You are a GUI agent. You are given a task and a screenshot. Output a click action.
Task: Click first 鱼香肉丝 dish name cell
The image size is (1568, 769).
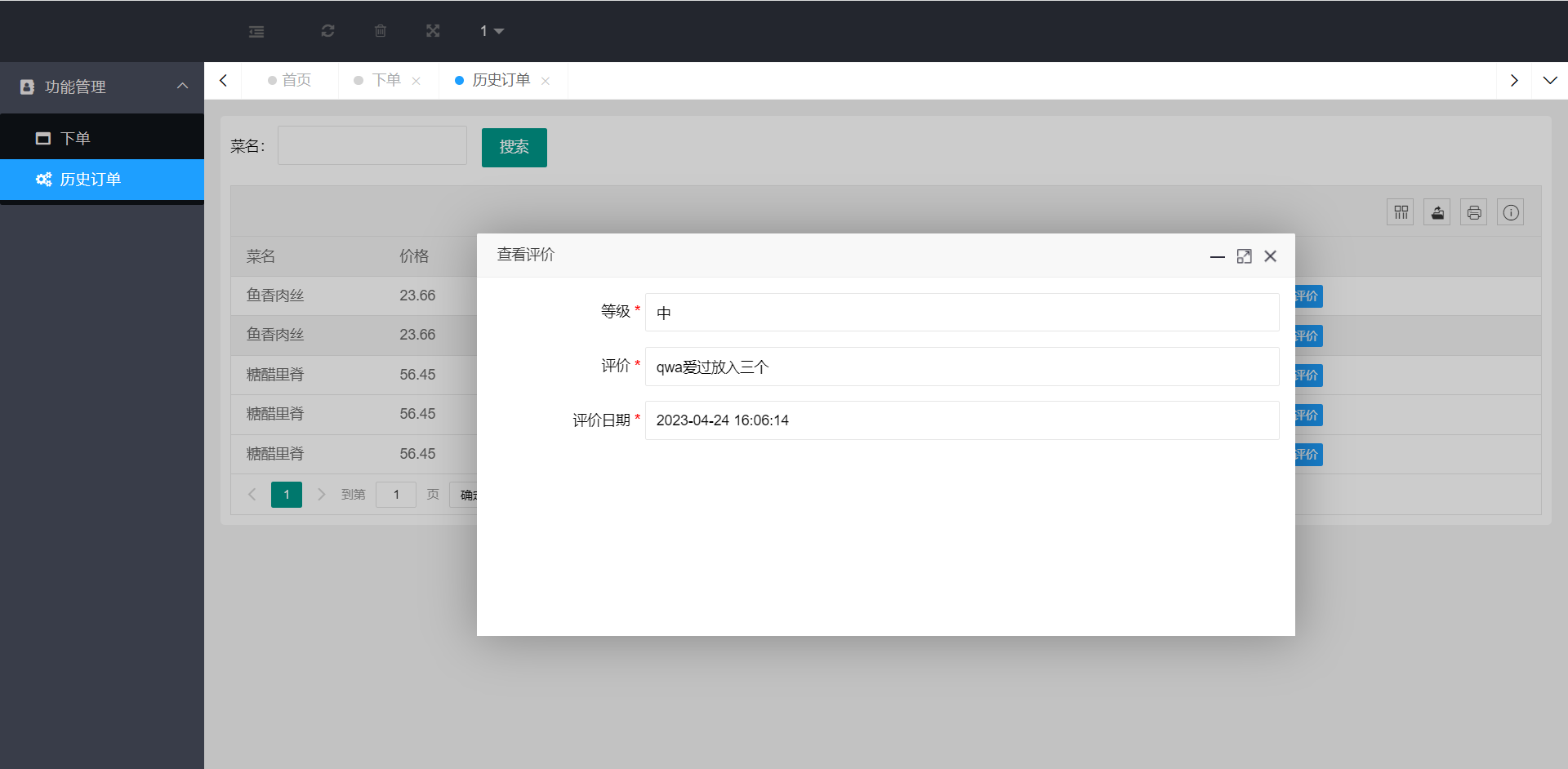[275, 296]
